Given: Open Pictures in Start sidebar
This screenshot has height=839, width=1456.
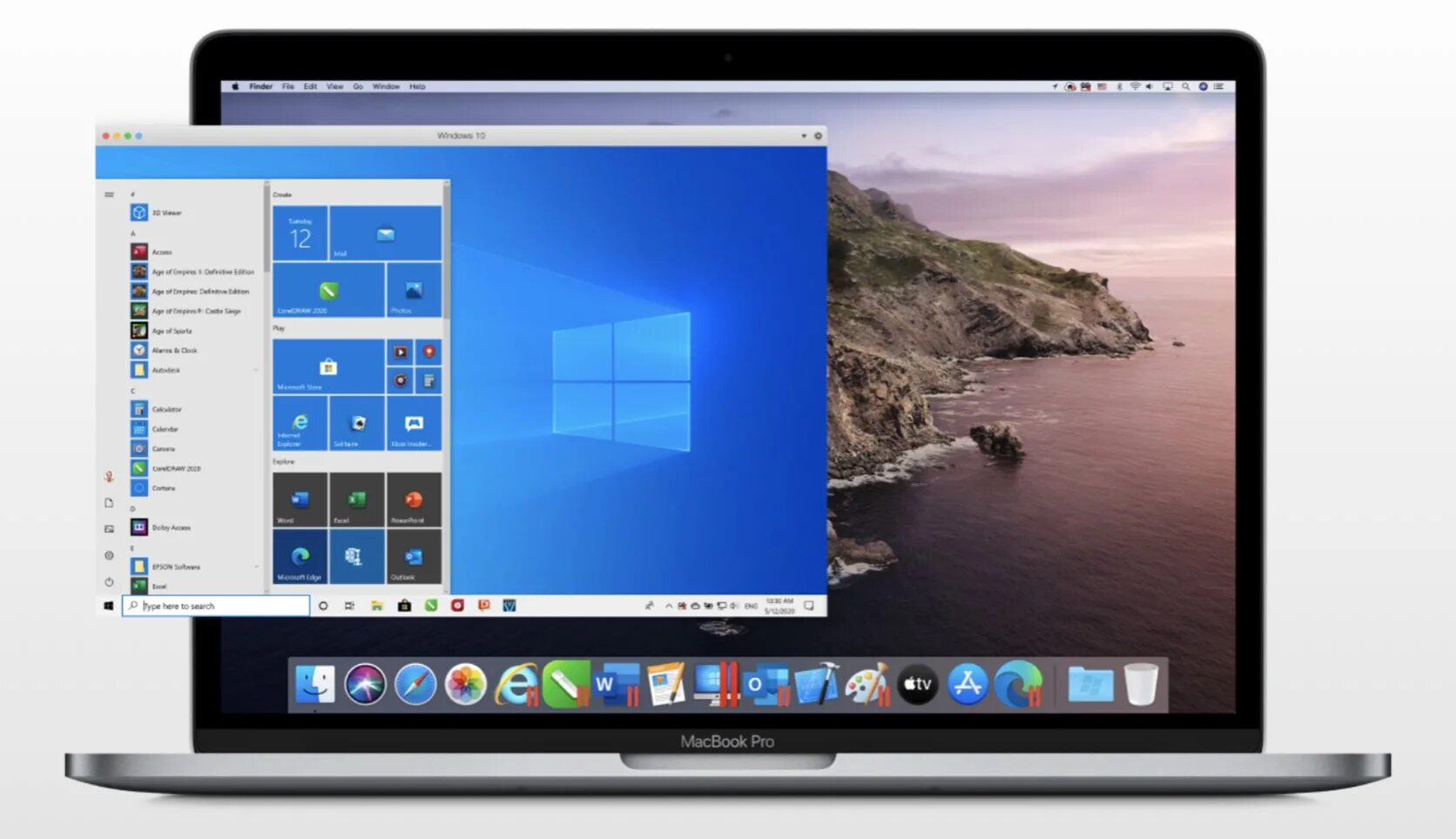Looking at the screenshot, I should 109,528.
